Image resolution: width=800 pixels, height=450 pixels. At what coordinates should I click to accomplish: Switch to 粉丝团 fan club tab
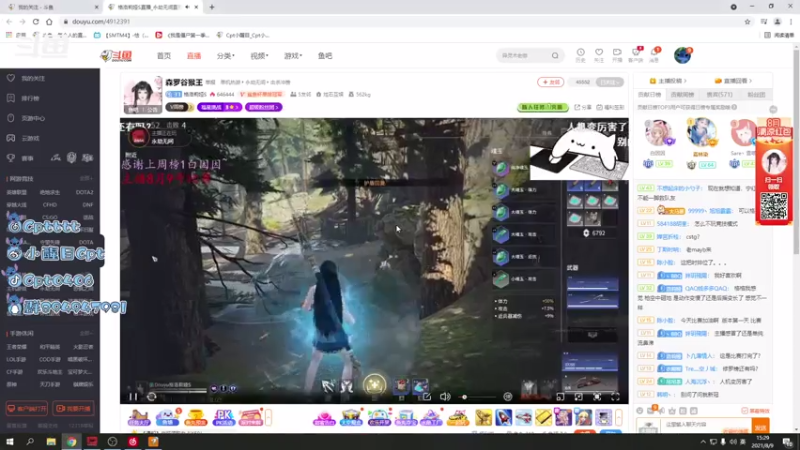[756, 94]
